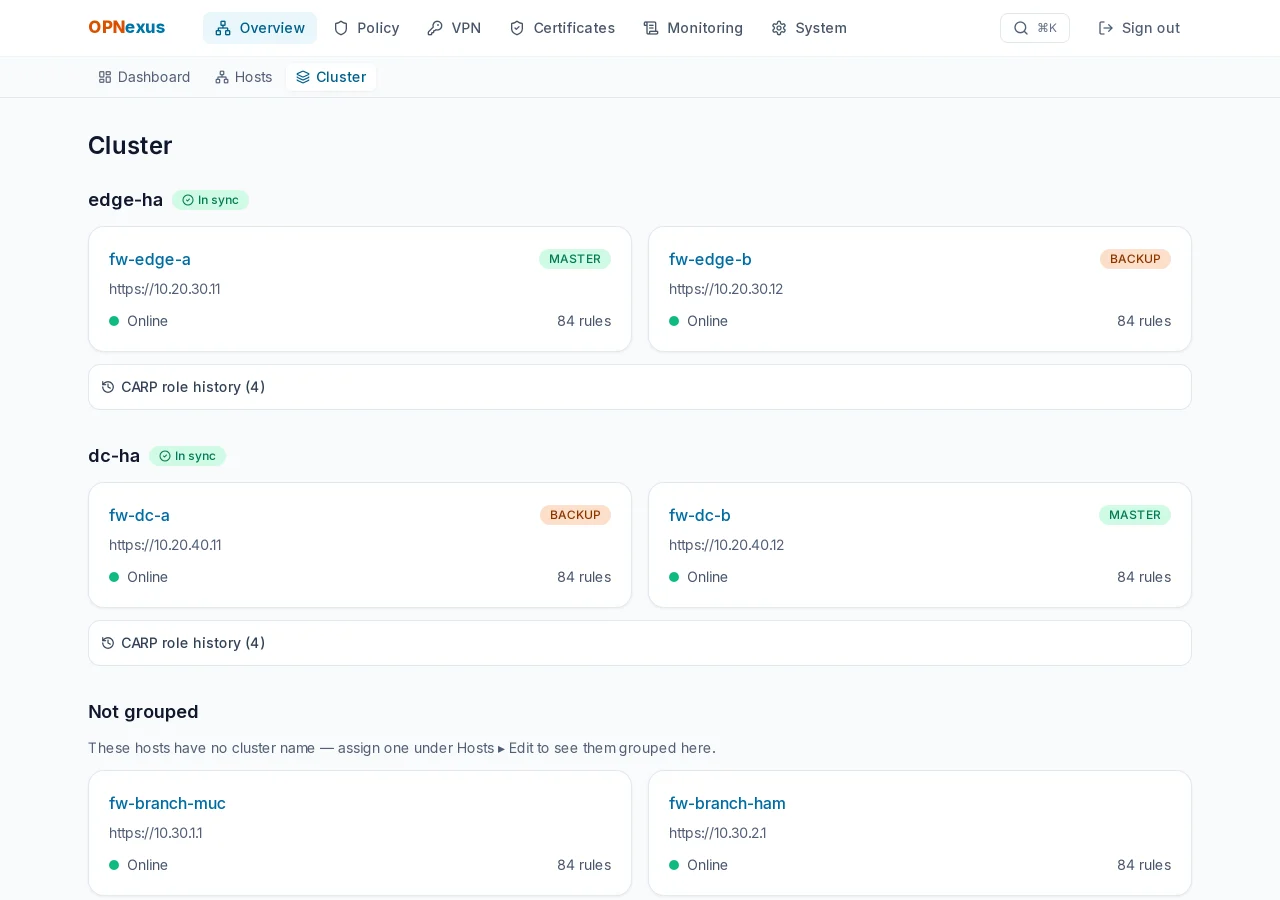The width and height of the screenshot is (1280, 900).
Task: Switch to the Dashboard tab
Action: pyautogui.click(x=144, y=77)
